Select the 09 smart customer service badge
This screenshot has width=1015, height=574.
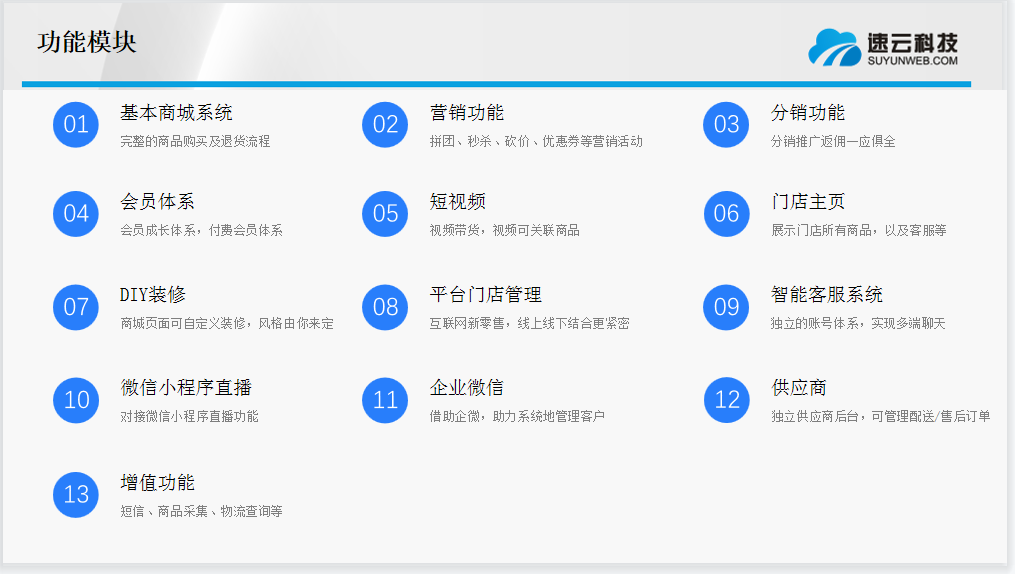[x=726, y=307]
